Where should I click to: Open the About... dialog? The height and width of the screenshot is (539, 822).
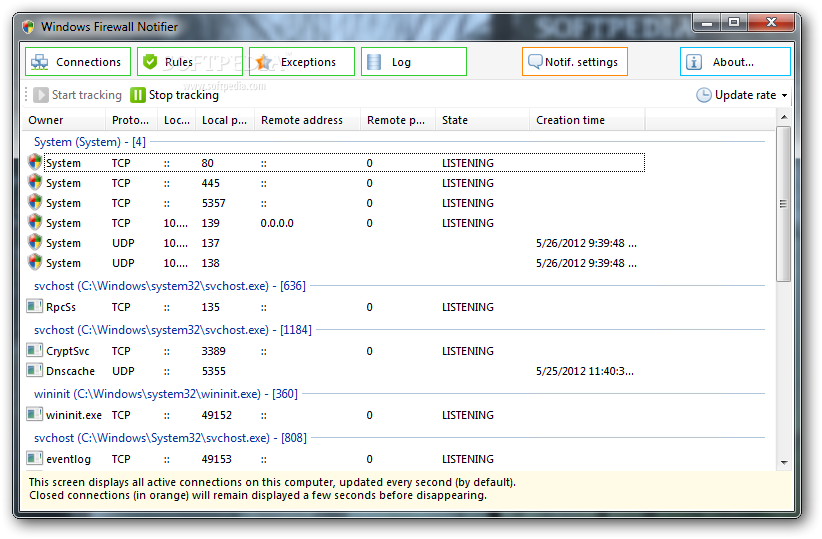pyautogui.click(x=735, y=62)
